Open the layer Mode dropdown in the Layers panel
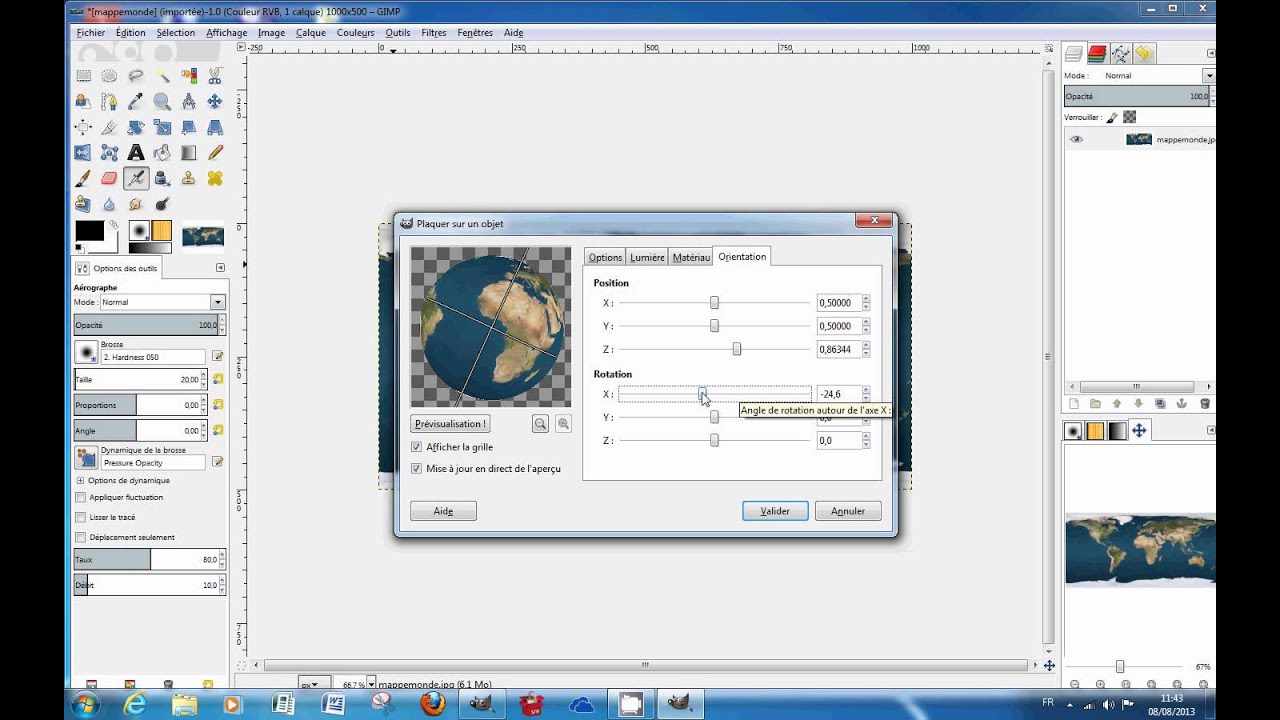 pos(1157,76)
